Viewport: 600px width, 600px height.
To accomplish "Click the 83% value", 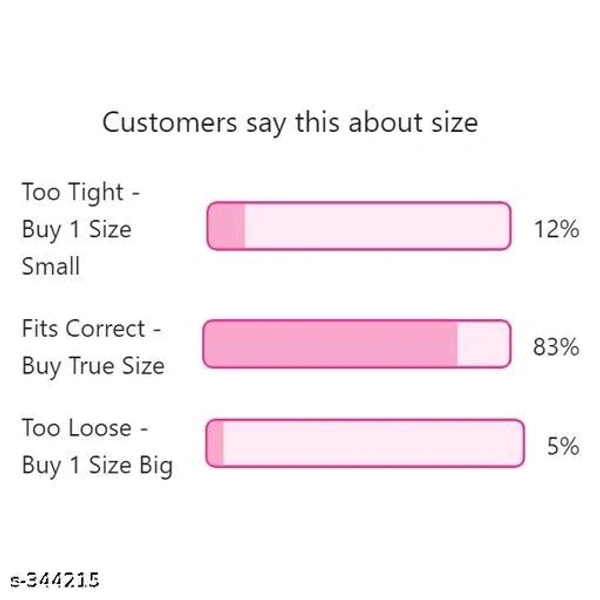I will coord(556,347).
